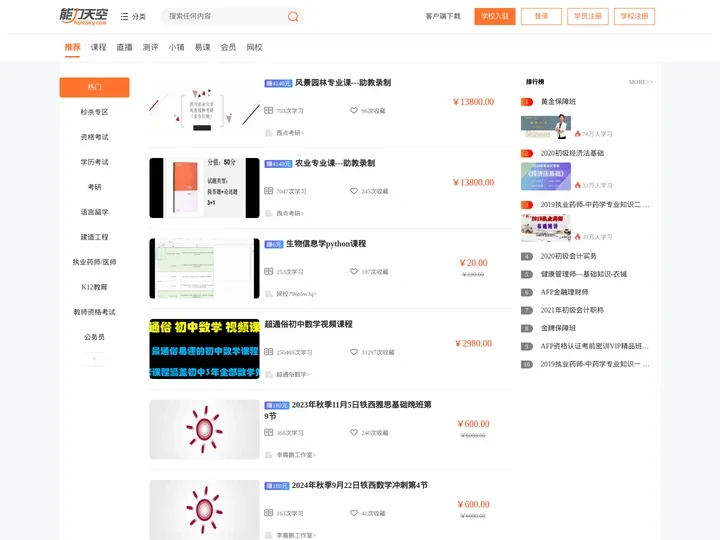Open ranking item AFP金融理财师
The width and height of the screenshot is (720, 540).
pos(564,292)
